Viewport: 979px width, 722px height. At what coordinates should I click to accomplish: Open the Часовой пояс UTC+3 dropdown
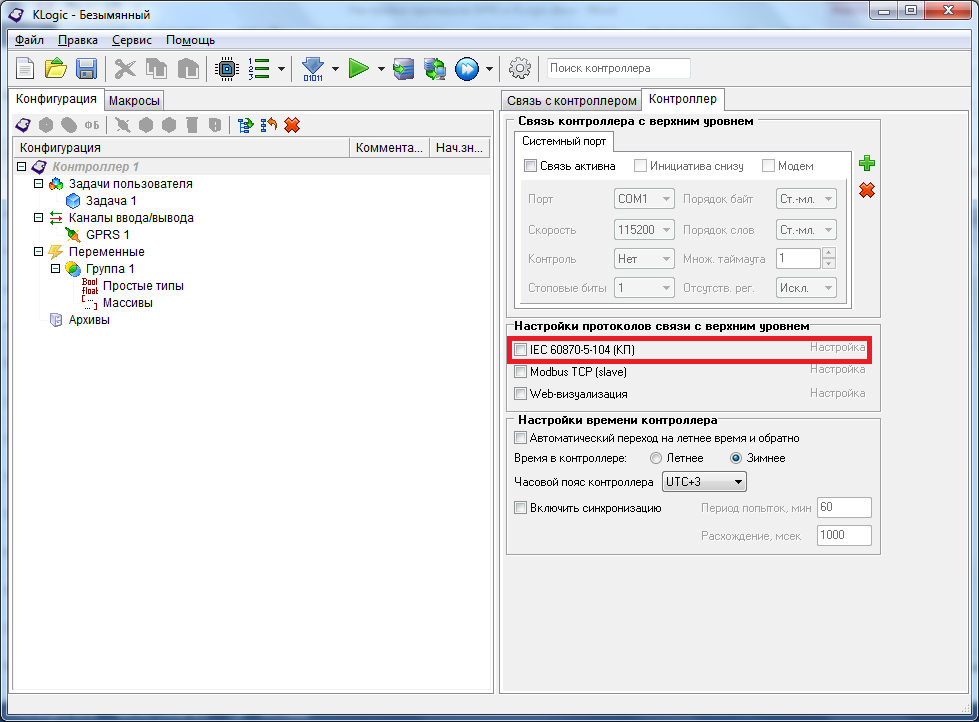point(704,482)
